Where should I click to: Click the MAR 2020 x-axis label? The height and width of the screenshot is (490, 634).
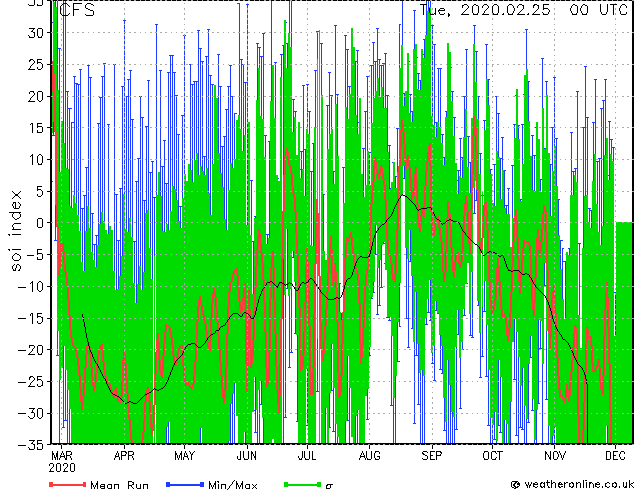62,462
